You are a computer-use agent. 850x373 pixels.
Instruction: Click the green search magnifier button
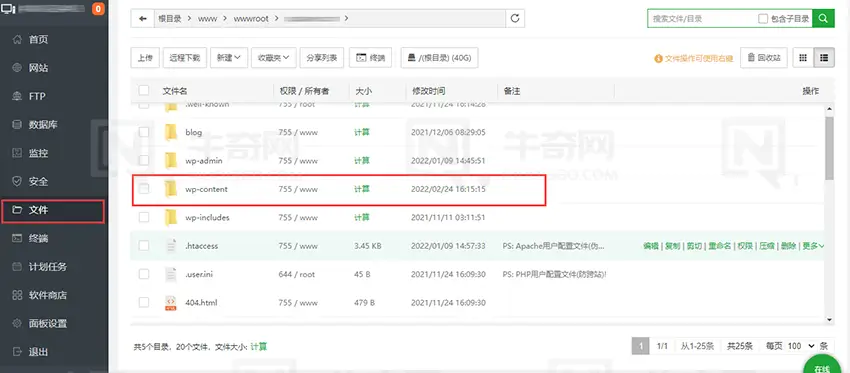[x=823, y=18]
